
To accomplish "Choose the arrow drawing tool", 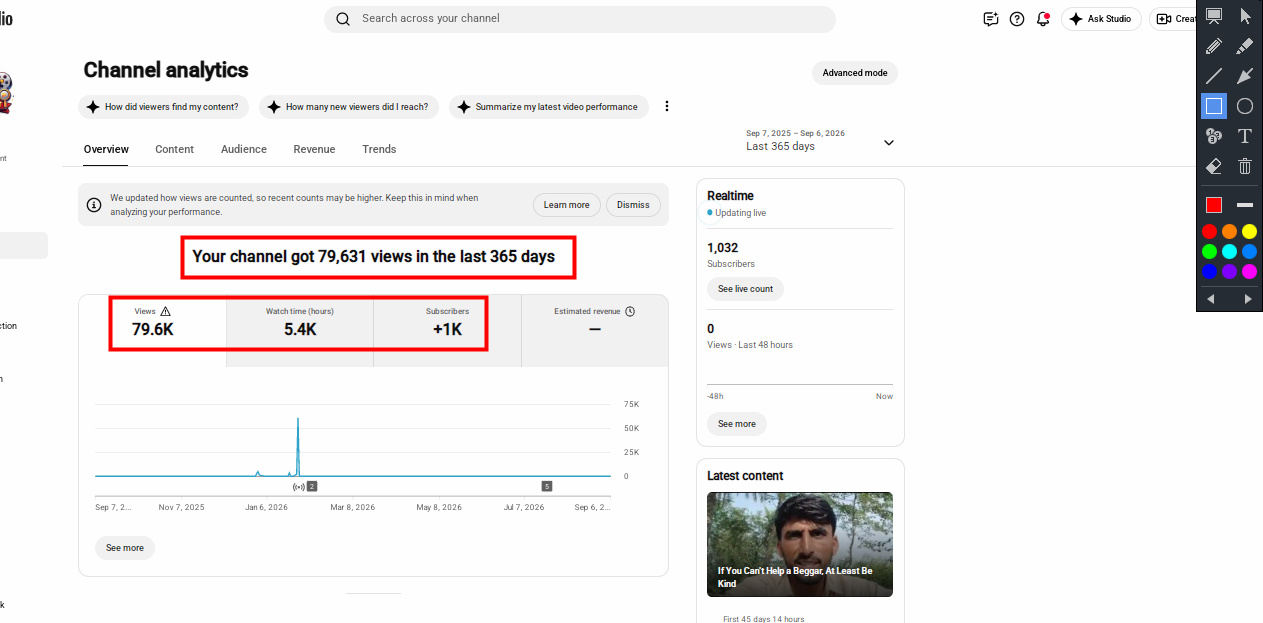I will [x=1245, y=76].
